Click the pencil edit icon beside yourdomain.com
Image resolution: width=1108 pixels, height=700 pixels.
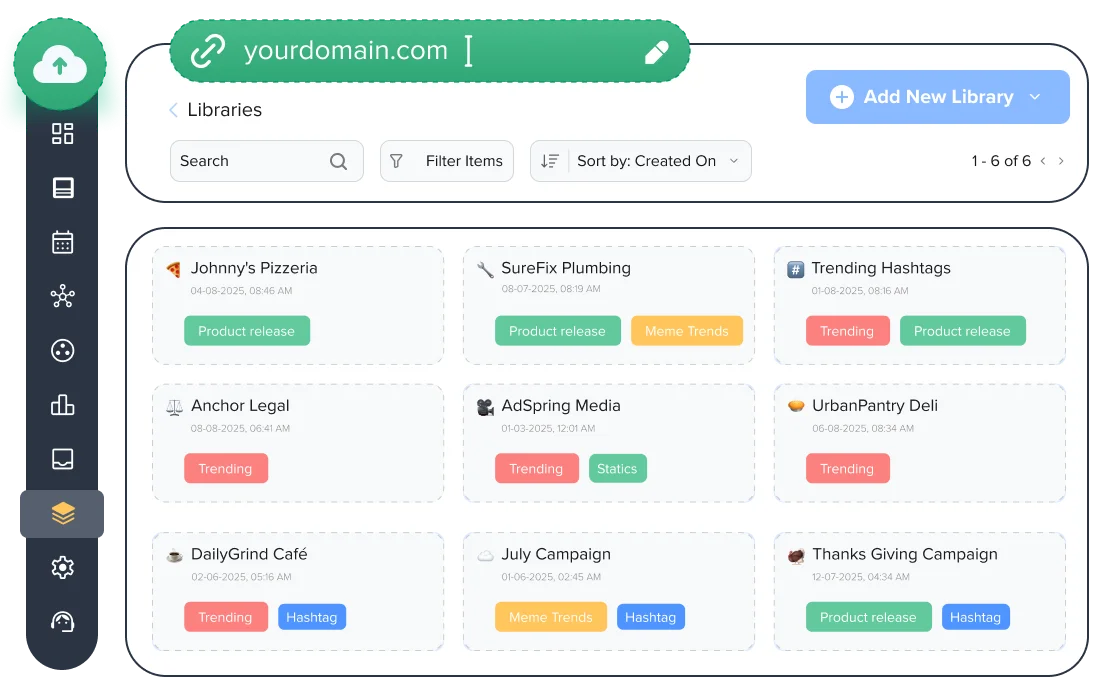point(656,52)
